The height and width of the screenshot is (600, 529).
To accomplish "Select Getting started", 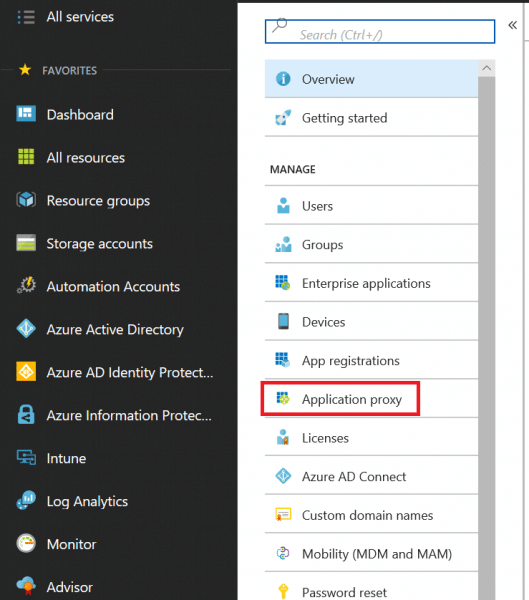I will pyautogui.click(x=371, y=117).
